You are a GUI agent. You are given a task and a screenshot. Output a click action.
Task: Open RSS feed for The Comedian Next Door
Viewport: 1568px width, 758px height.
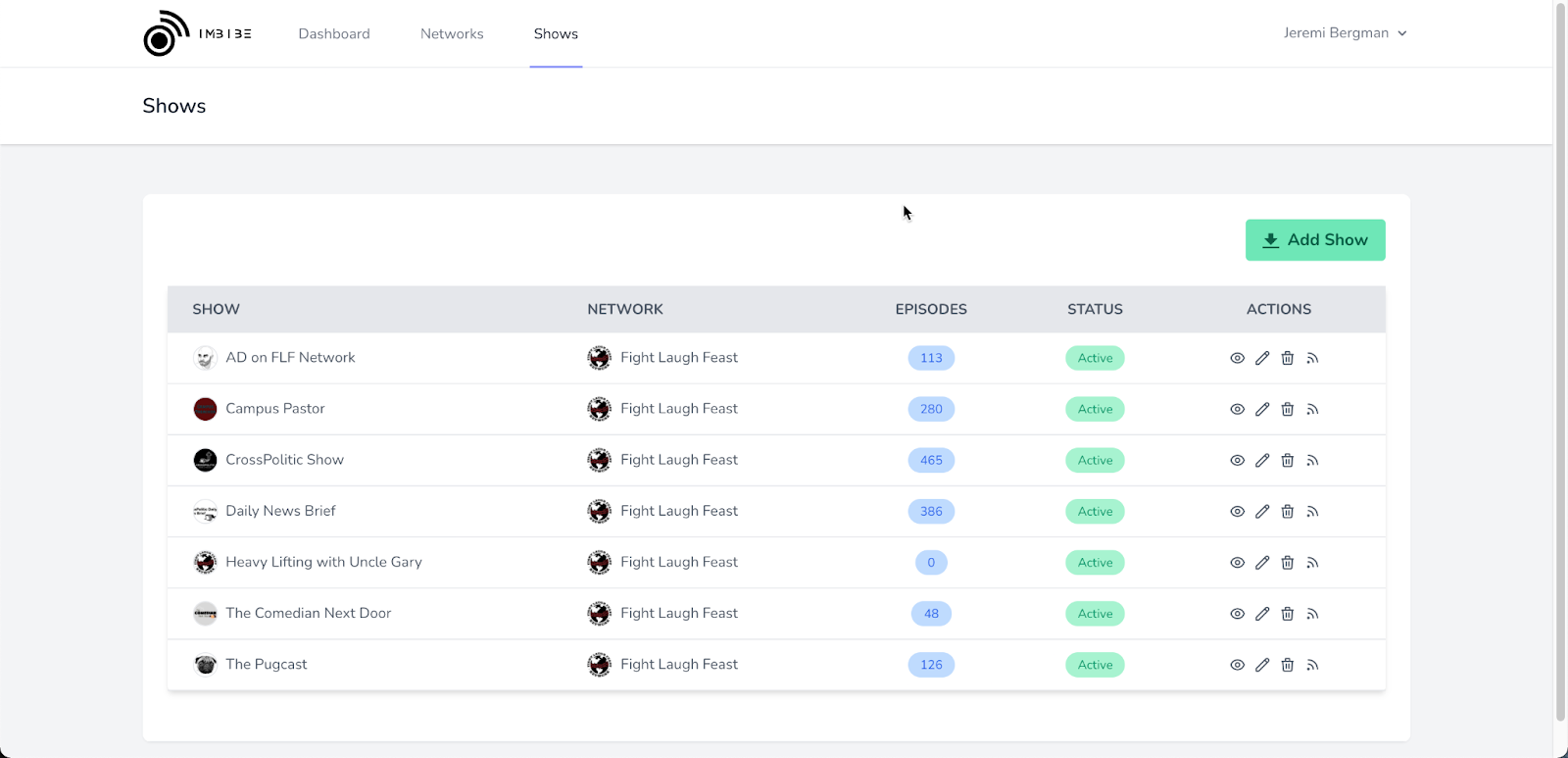[x=1312, y=614]
